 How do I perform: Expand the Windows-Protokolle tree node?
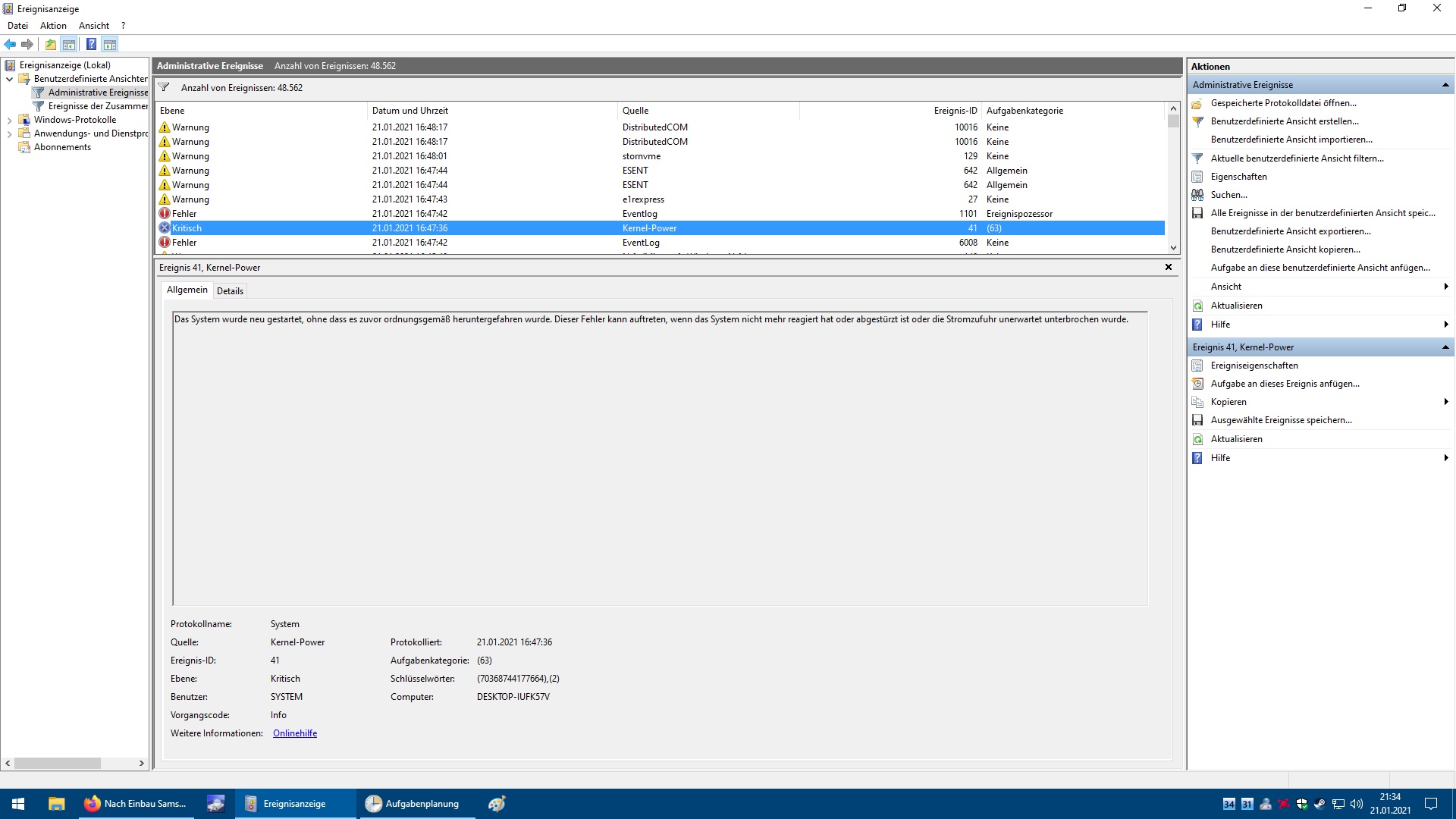(x=9, y=120)
